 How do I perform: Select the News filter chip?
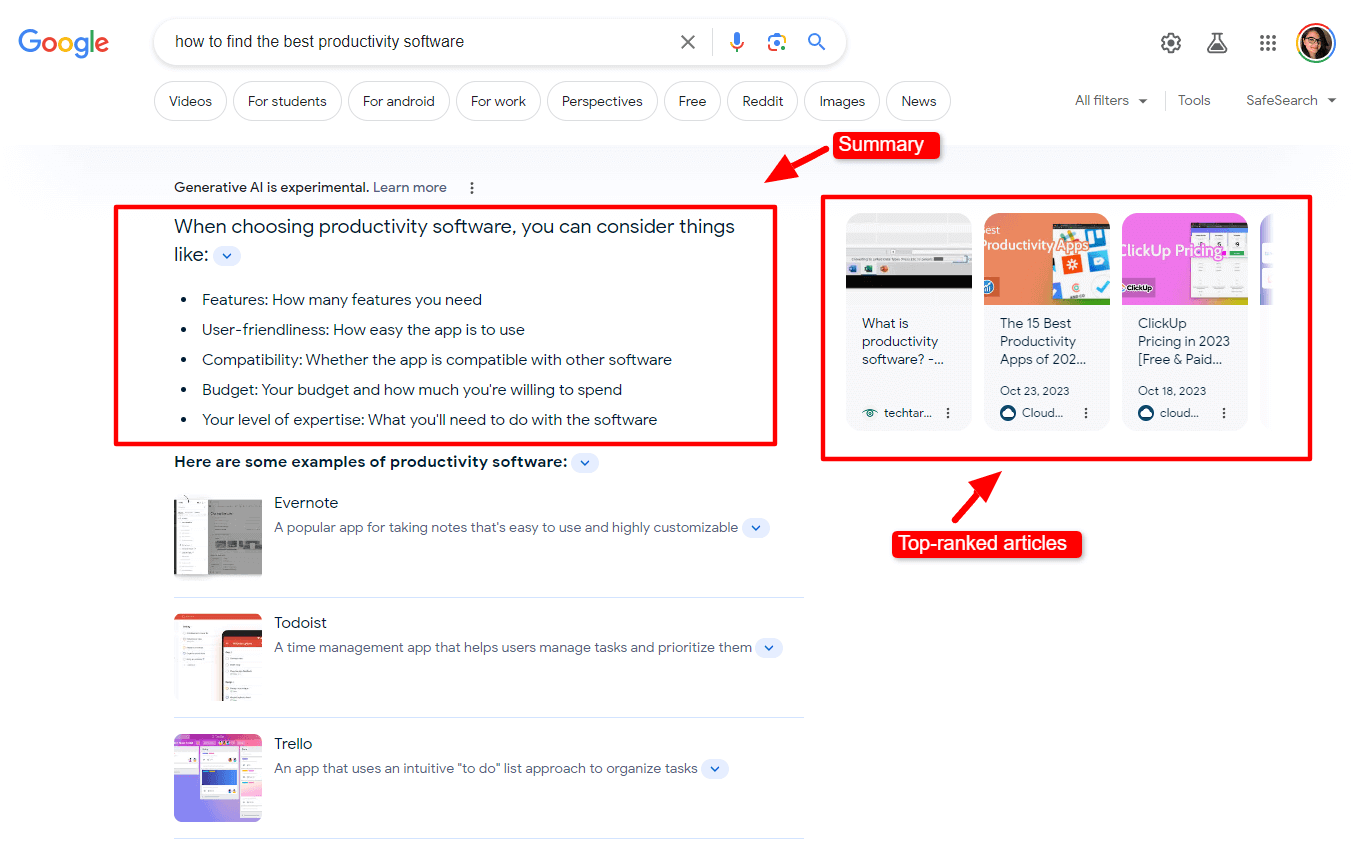pos(918,101)
